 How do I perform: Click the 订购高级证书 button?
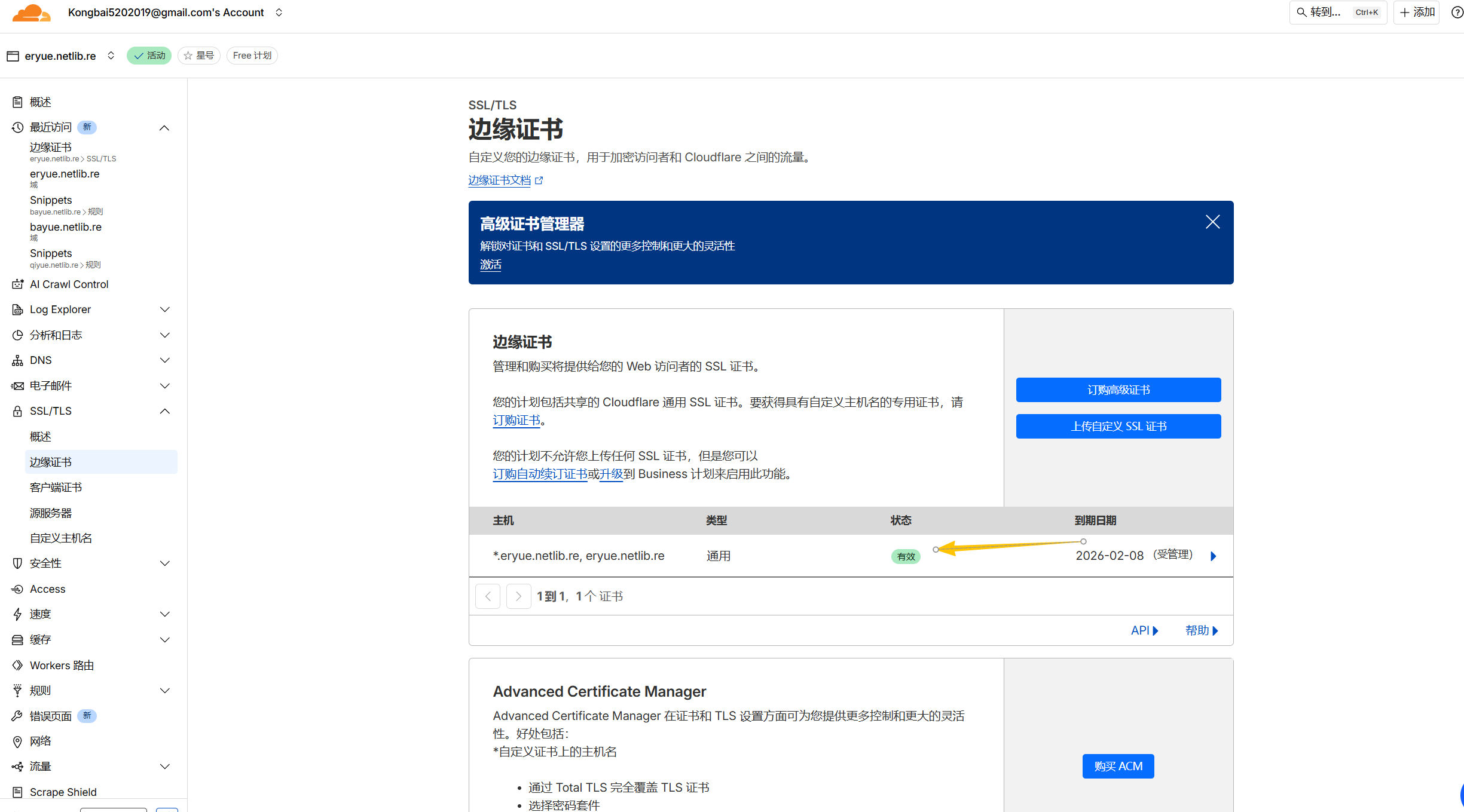1118,390
